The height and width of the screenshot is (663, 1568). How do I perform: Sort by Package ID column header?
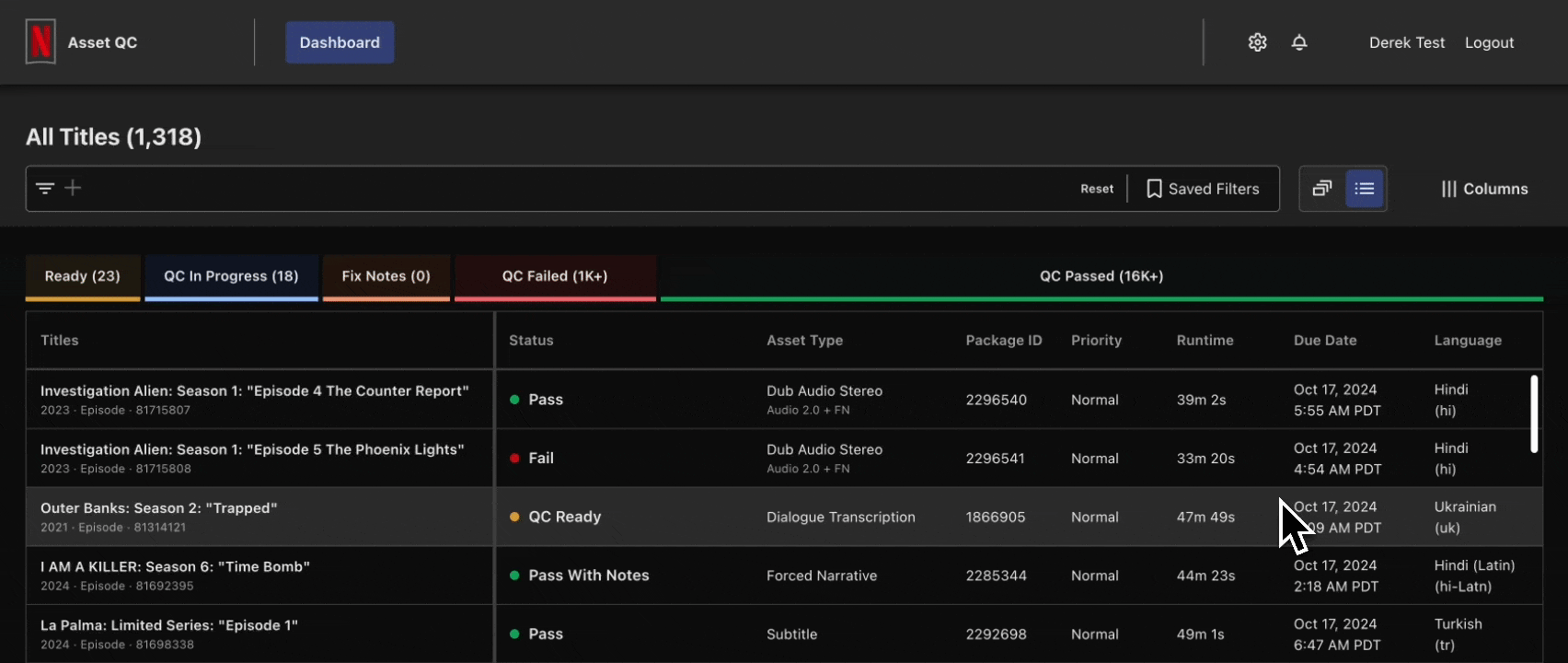1004,341
